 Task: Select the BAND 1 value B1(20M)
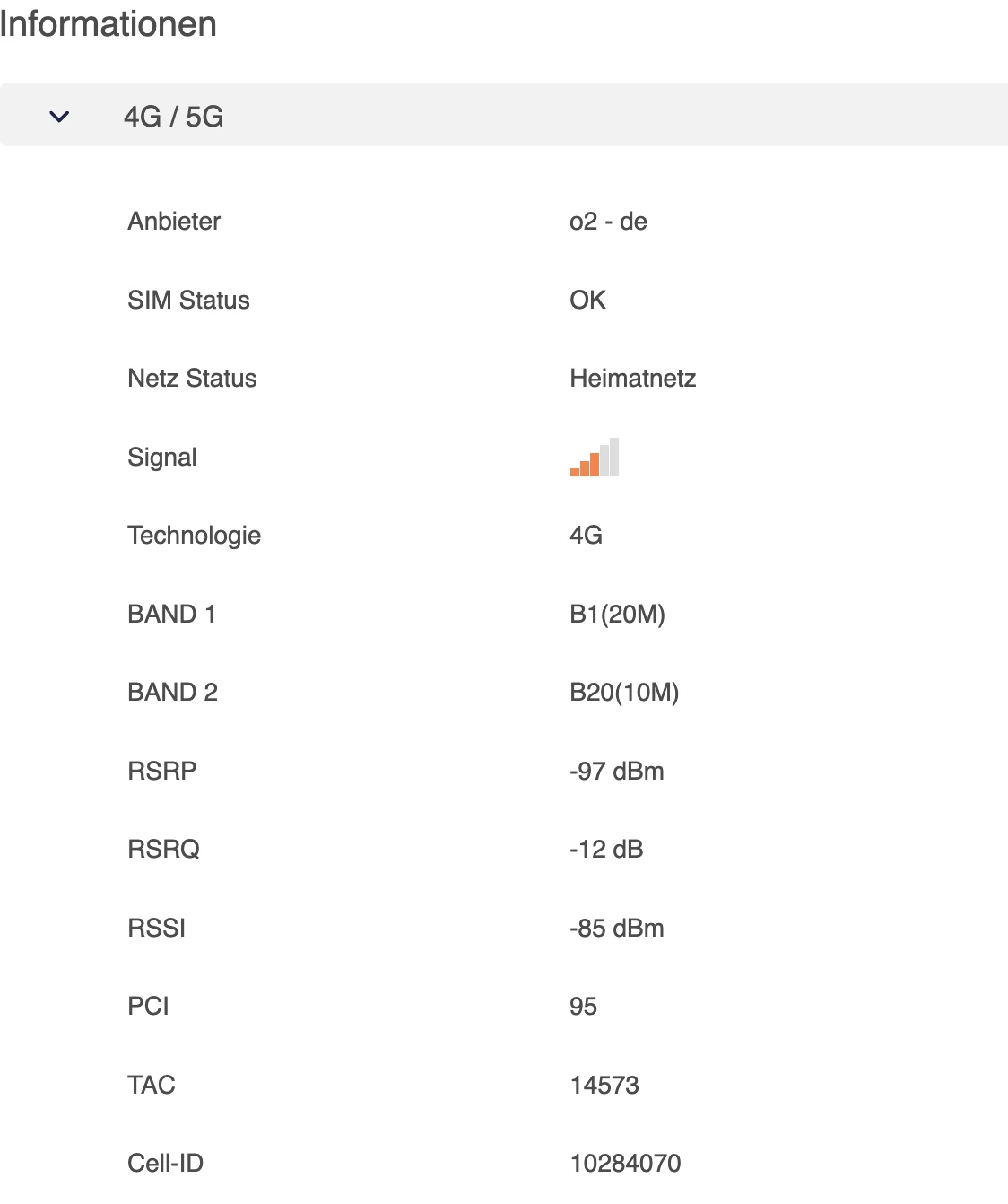point(617,615)
